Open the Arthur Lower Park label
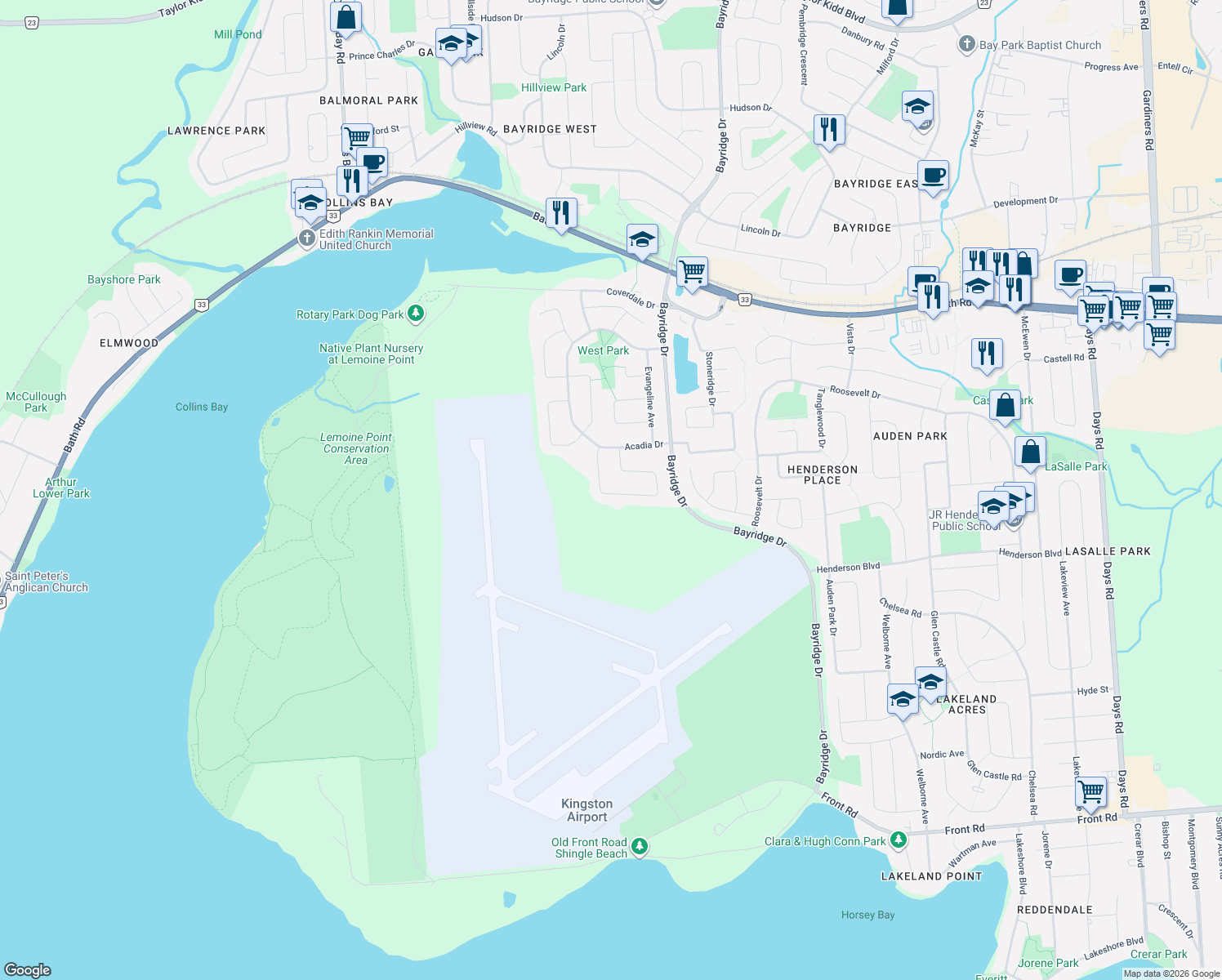This screenshot has height=980, width=1222. click(61, 488)
